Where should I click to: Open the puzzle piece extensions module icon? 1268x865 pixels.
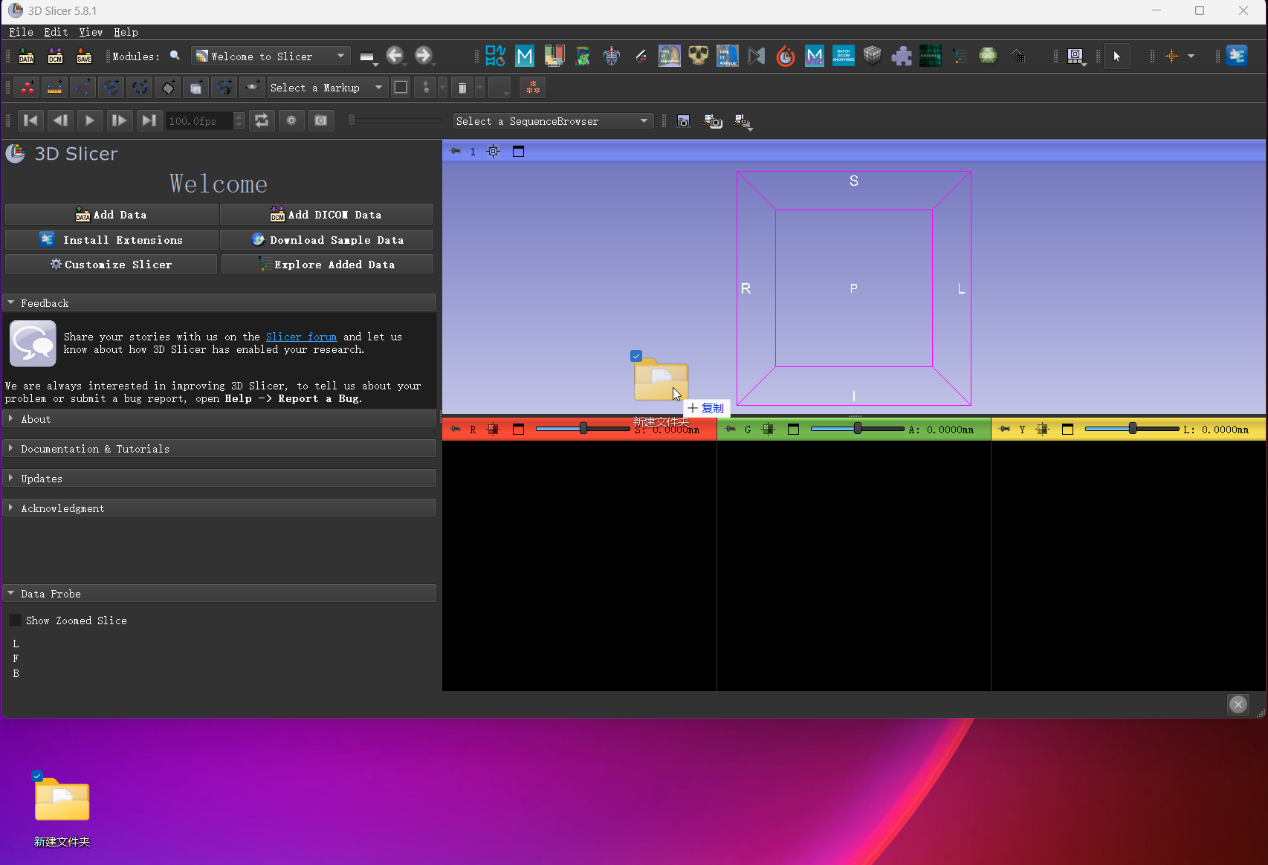pyautogui.click(x=901, y=56)
